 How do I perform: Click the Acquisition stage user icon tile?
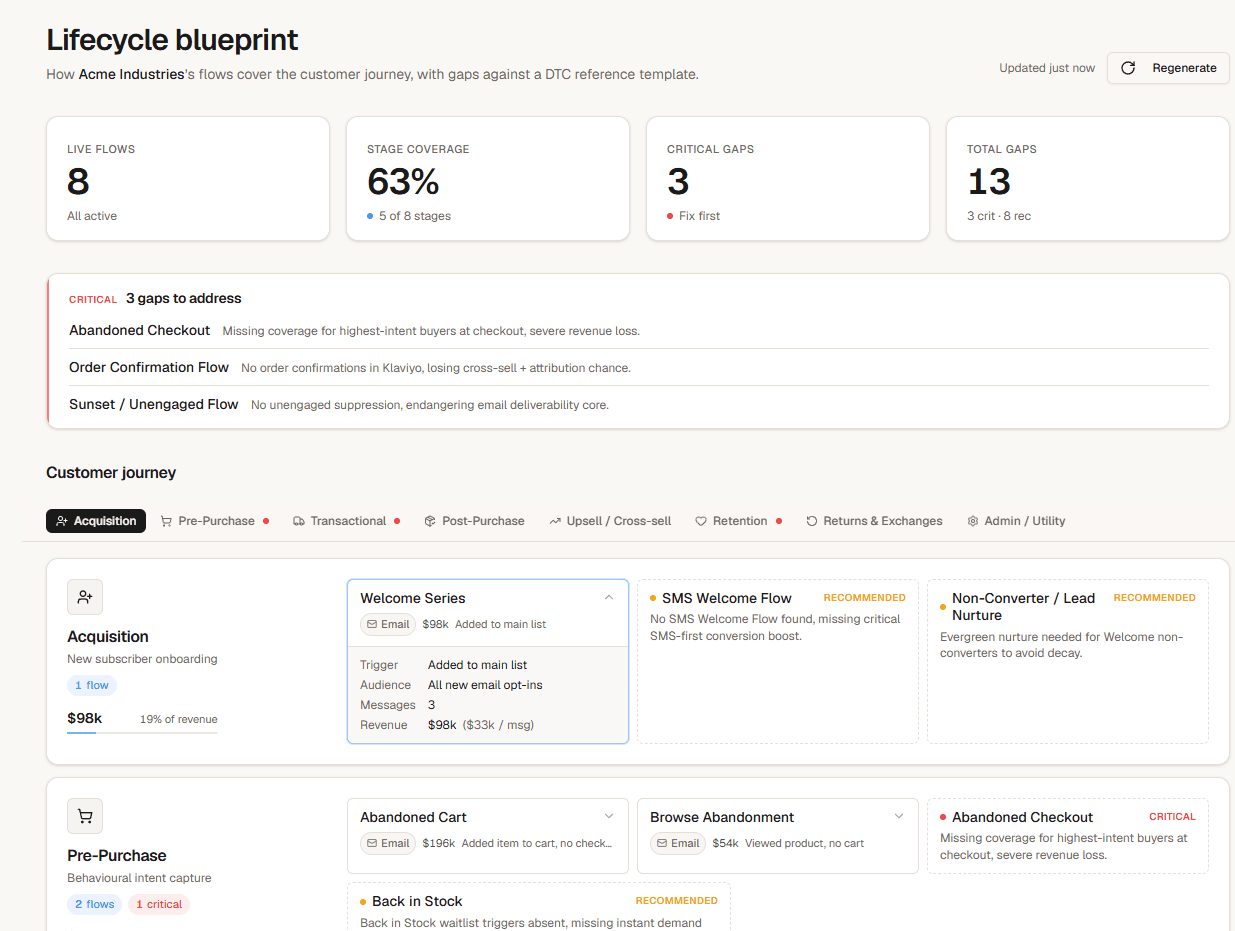85,597
